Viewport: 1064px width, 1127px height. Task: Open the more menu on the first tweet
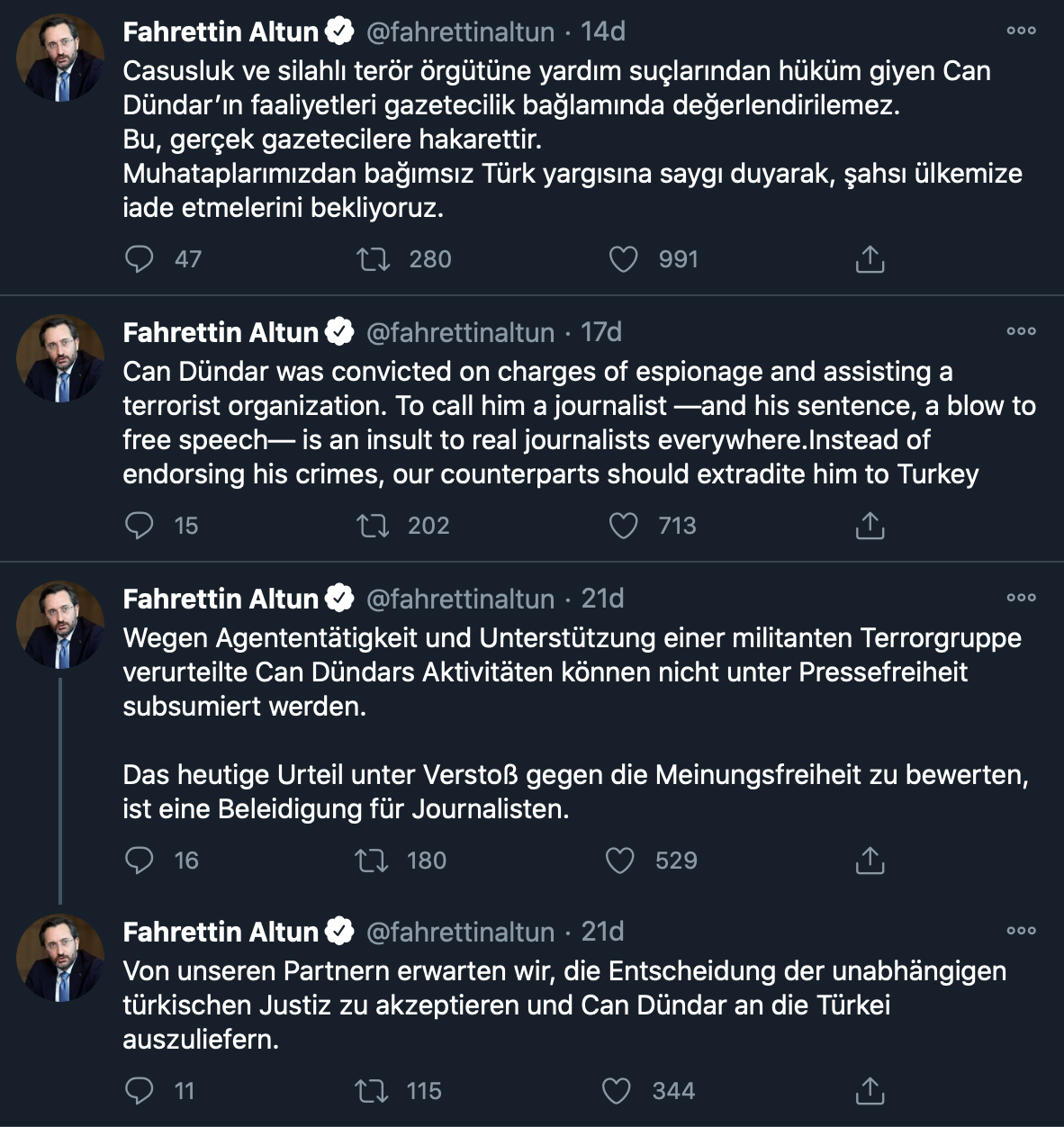[x=1022, y=30]
